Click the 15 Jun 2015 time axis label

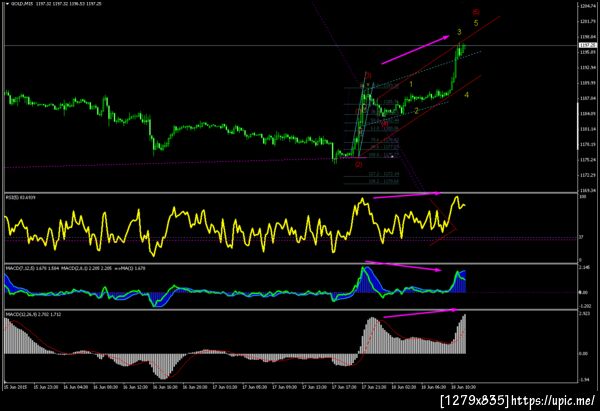[x=16, y=387]
